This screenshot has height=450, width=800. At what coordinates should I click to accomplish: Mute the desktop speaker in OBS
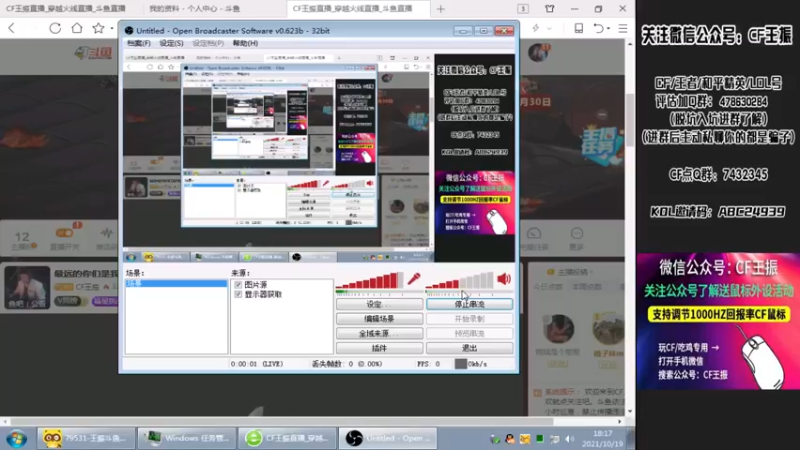(x=504, y=279)
